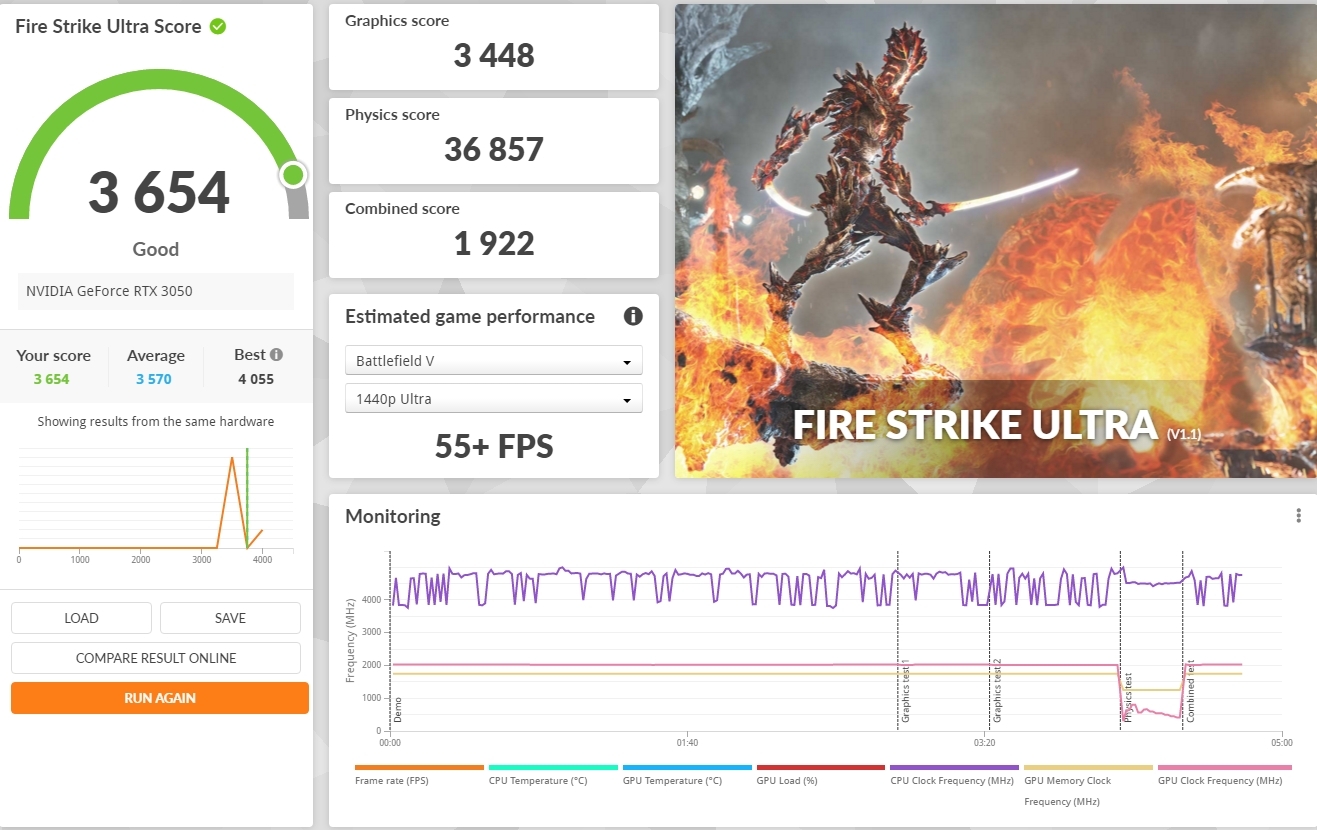Click the FIRE STRIKE ULTRA banner title
The image size is (1317, 830).
(x=974, y=424)
